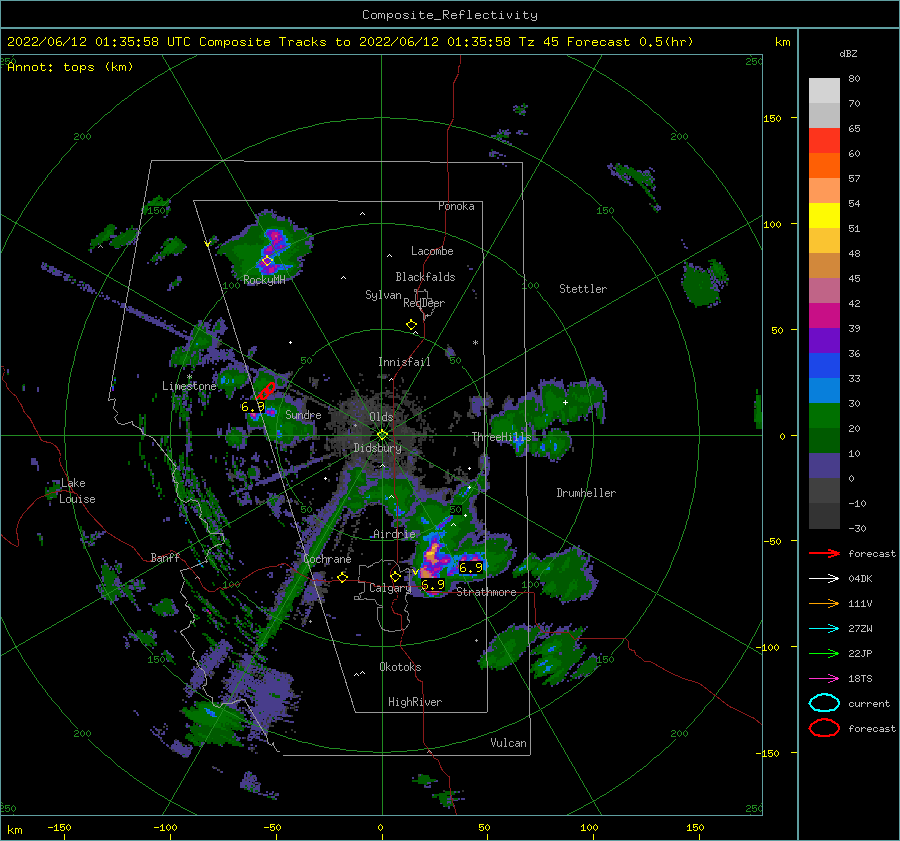This screenshot has height=841, width=900.
Task: Click the Stettler town label
Action: click(583, 289)
